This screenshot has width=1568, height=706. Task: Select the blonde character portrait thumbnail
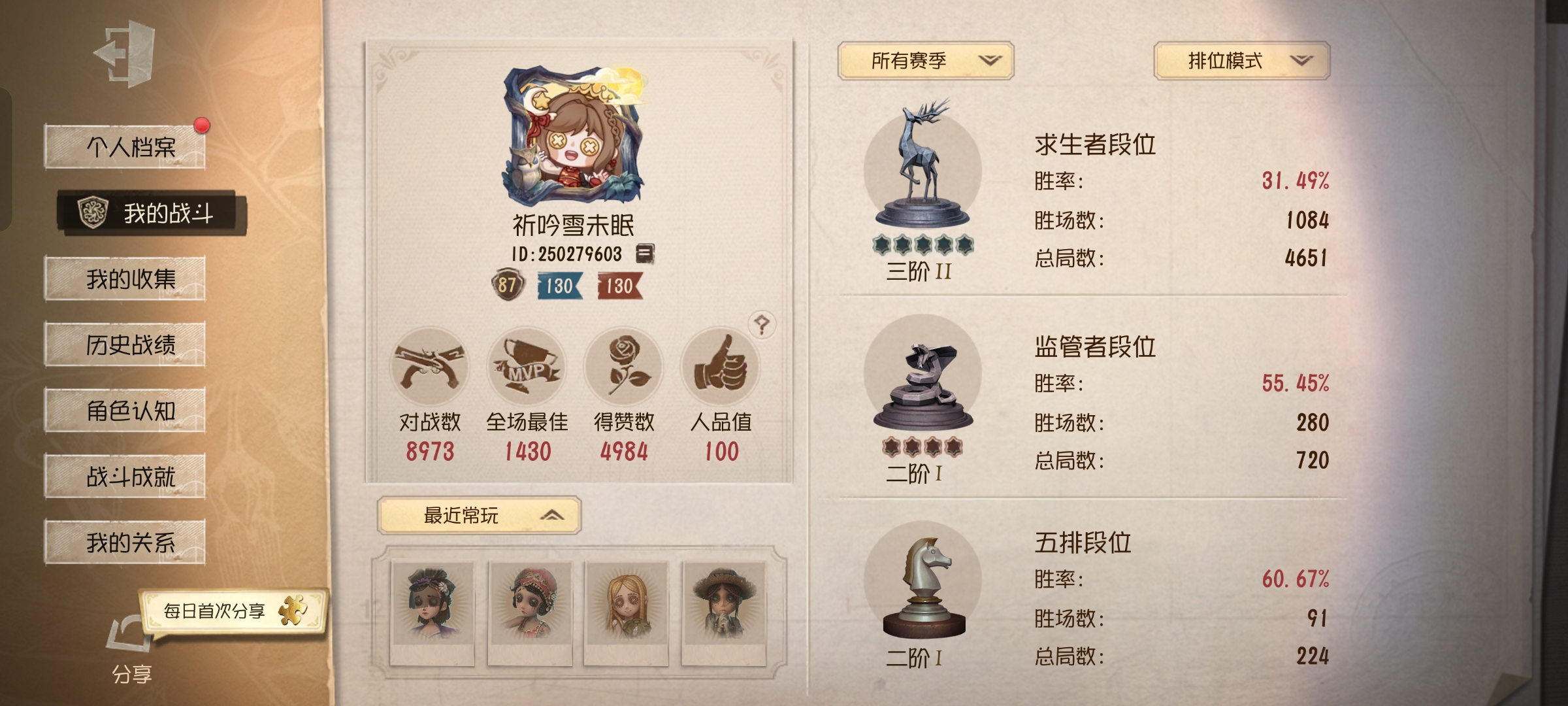pyautogui.click(x=627, y=613)
